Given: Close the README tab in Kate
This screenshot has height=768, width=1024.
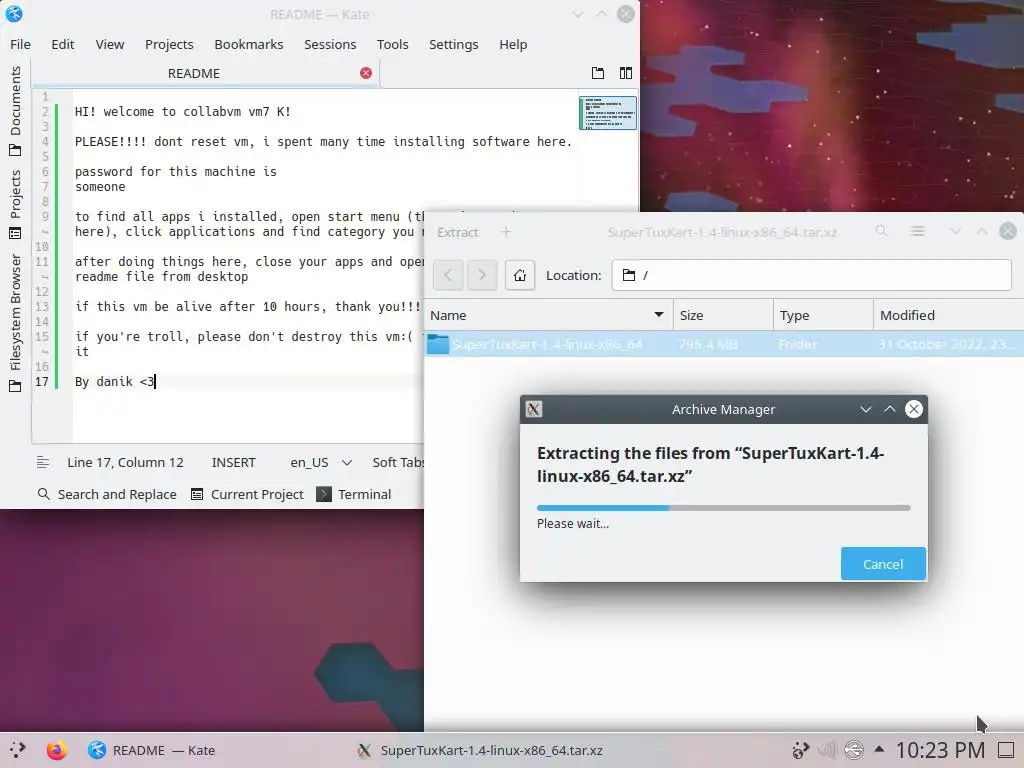Looking at the screenshot, I should tap(366, 73).
